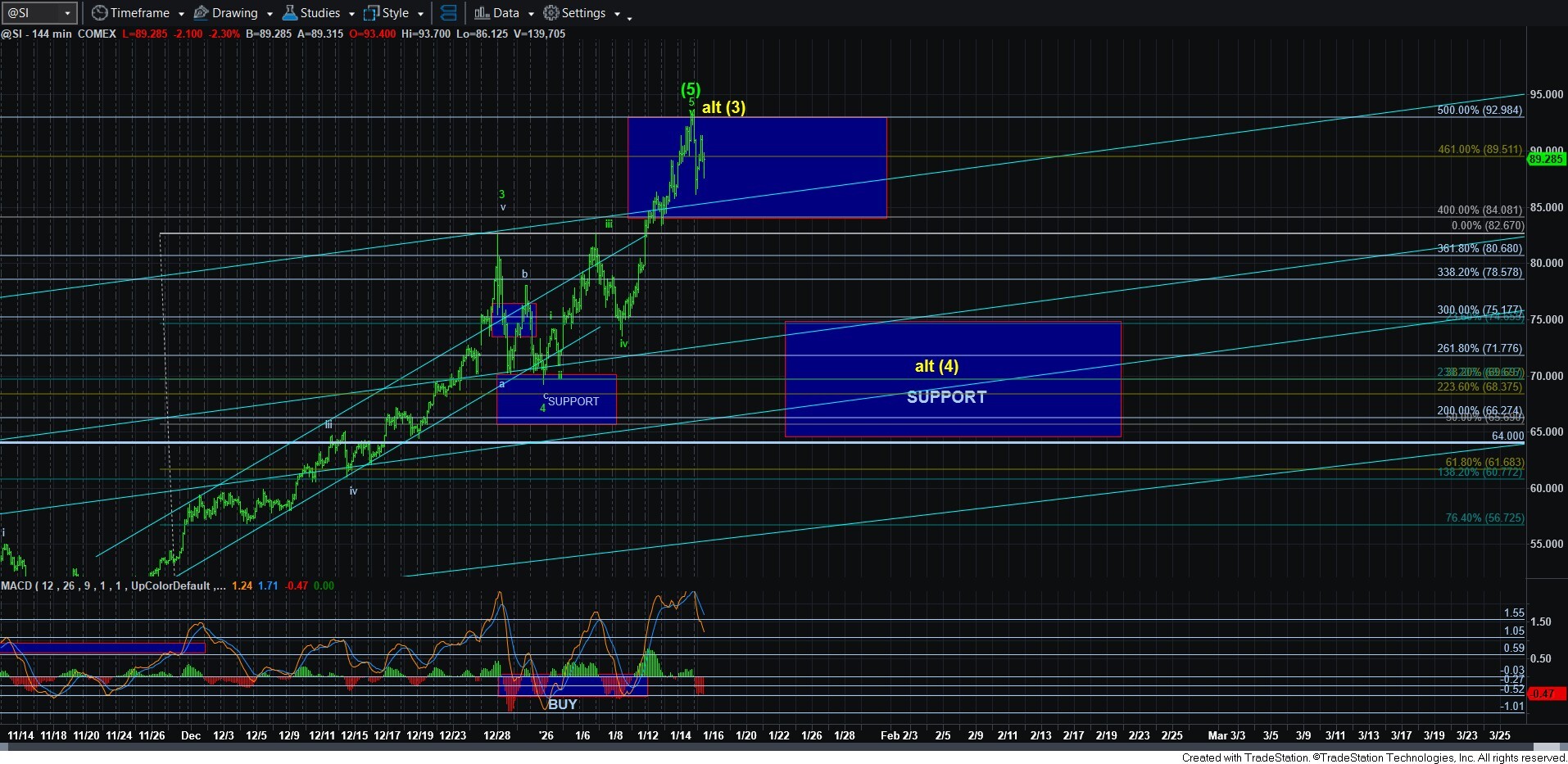The width and height of the screenshot is (1568, 764).
Task: Select the yellow alt (3) wave label
Action: 723,107
